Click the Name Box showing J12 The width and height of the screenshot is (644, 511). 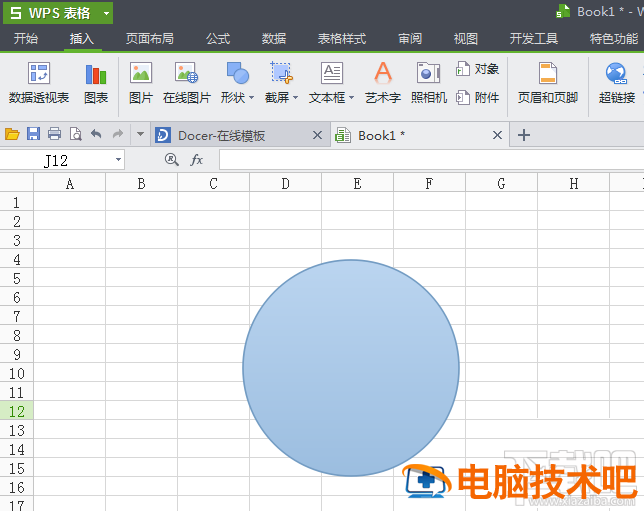[57, 159]
